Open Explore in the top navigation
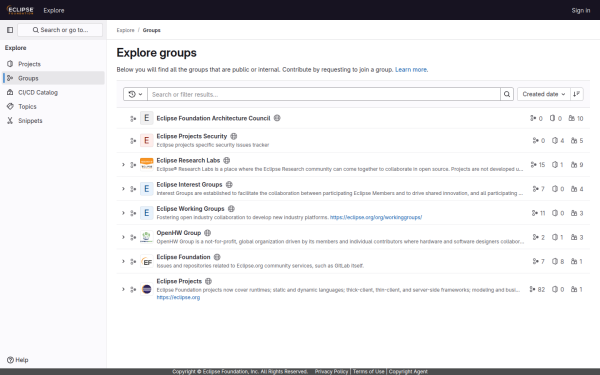Screen dimensions: 600x375 [54, 10]
